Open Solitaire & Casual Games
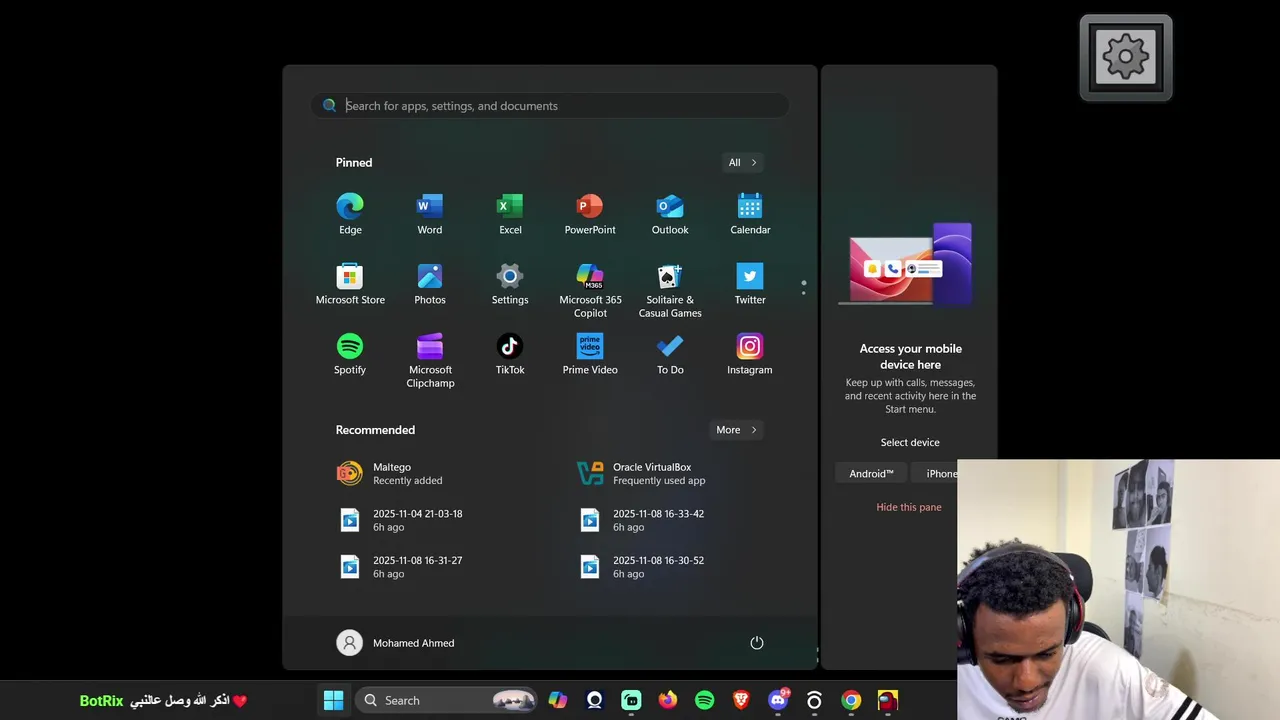The image size is (1280, 720). (x=670, y=290)
